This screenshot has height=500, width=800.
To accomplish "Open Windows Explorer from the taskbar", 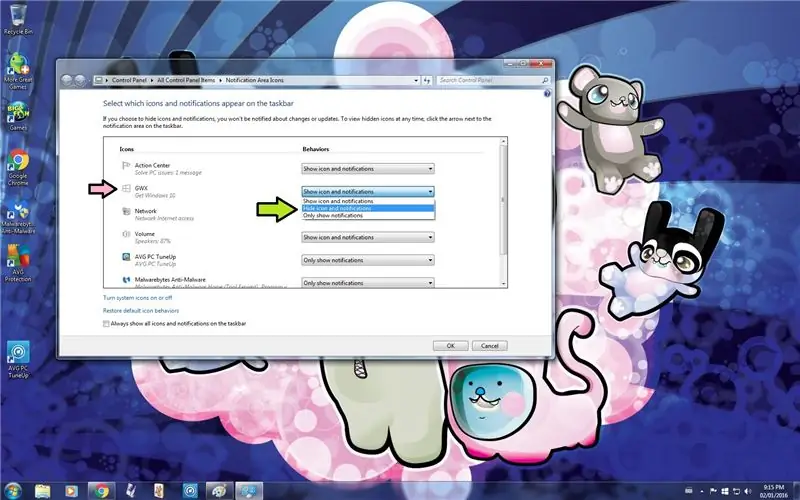I will click(x=43, y=491).
